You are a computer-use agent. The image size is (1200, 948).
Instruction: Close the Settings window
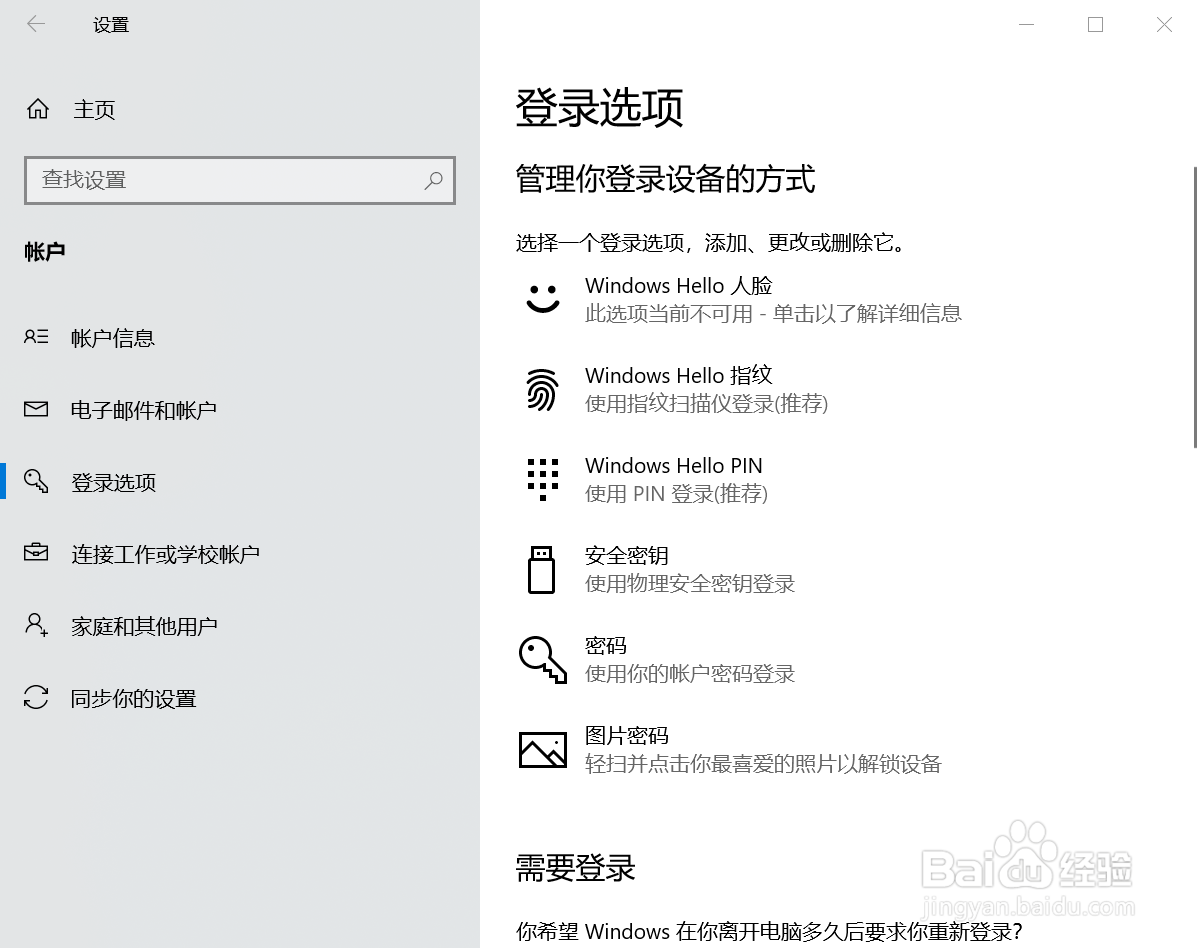[1164, 25]
